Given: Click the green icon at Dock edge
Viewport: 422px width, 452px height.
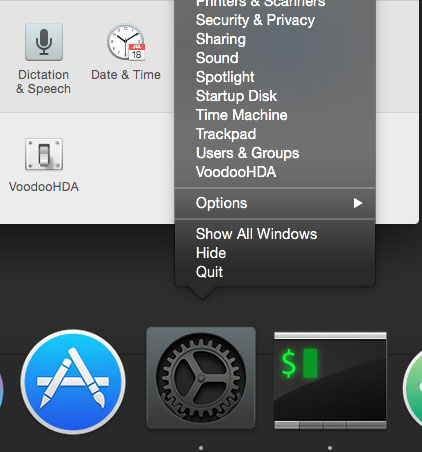Looking at the screenshot, I should pos(413,388).
